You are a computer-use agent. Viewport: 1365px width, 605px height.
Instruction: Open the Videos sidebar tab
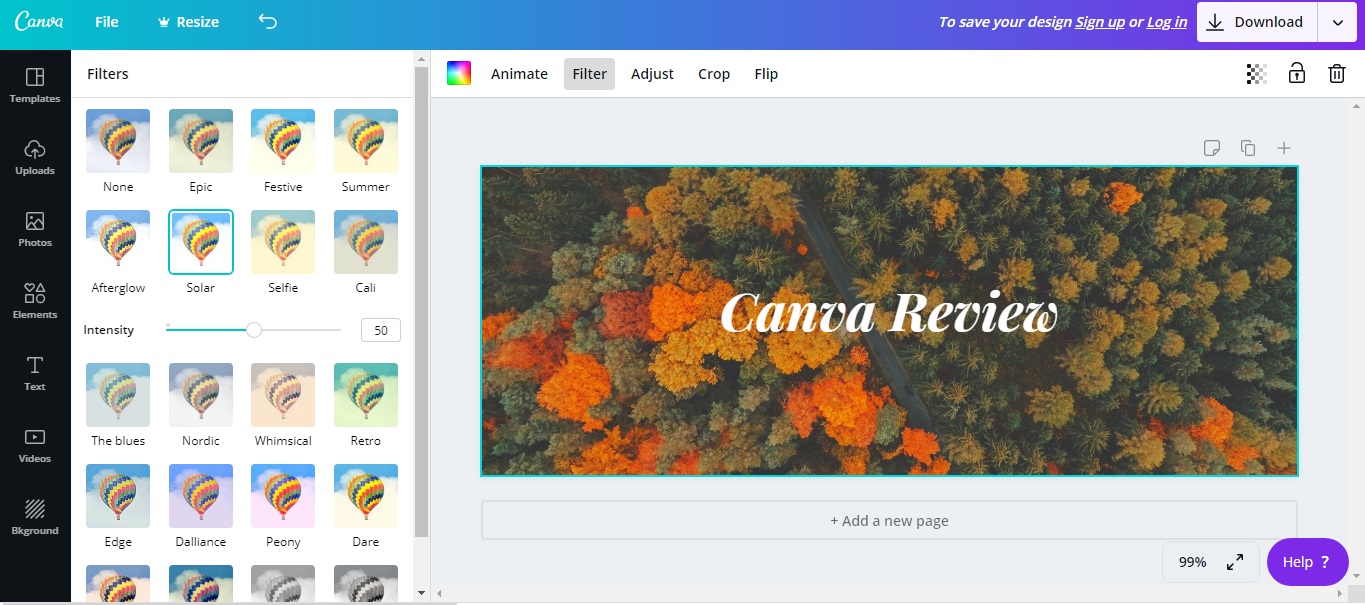35,446
